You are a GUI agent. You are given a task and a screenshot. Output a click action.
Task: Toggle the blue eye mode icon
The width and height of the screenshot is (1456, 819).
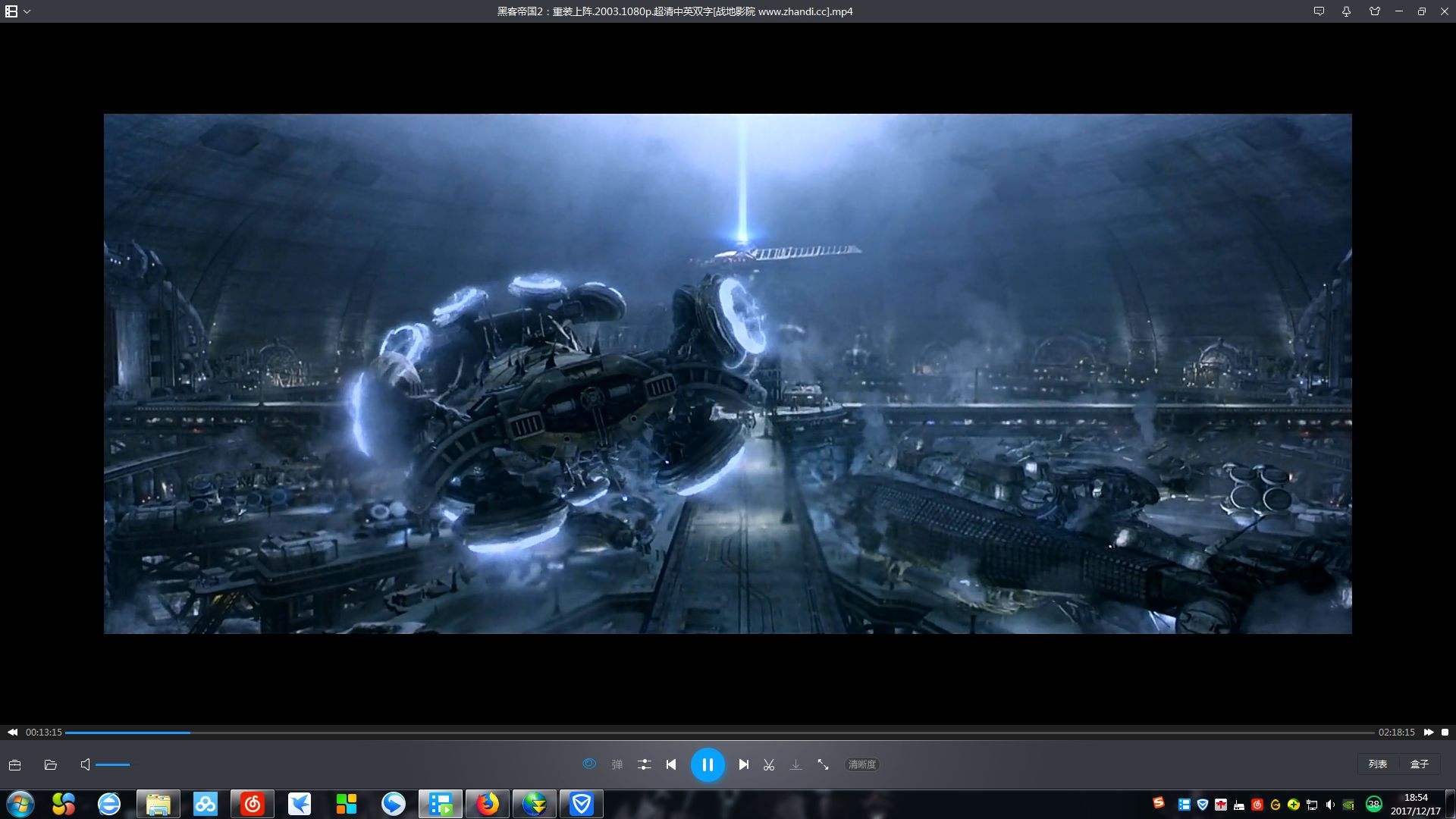click(x=589, y=764)
